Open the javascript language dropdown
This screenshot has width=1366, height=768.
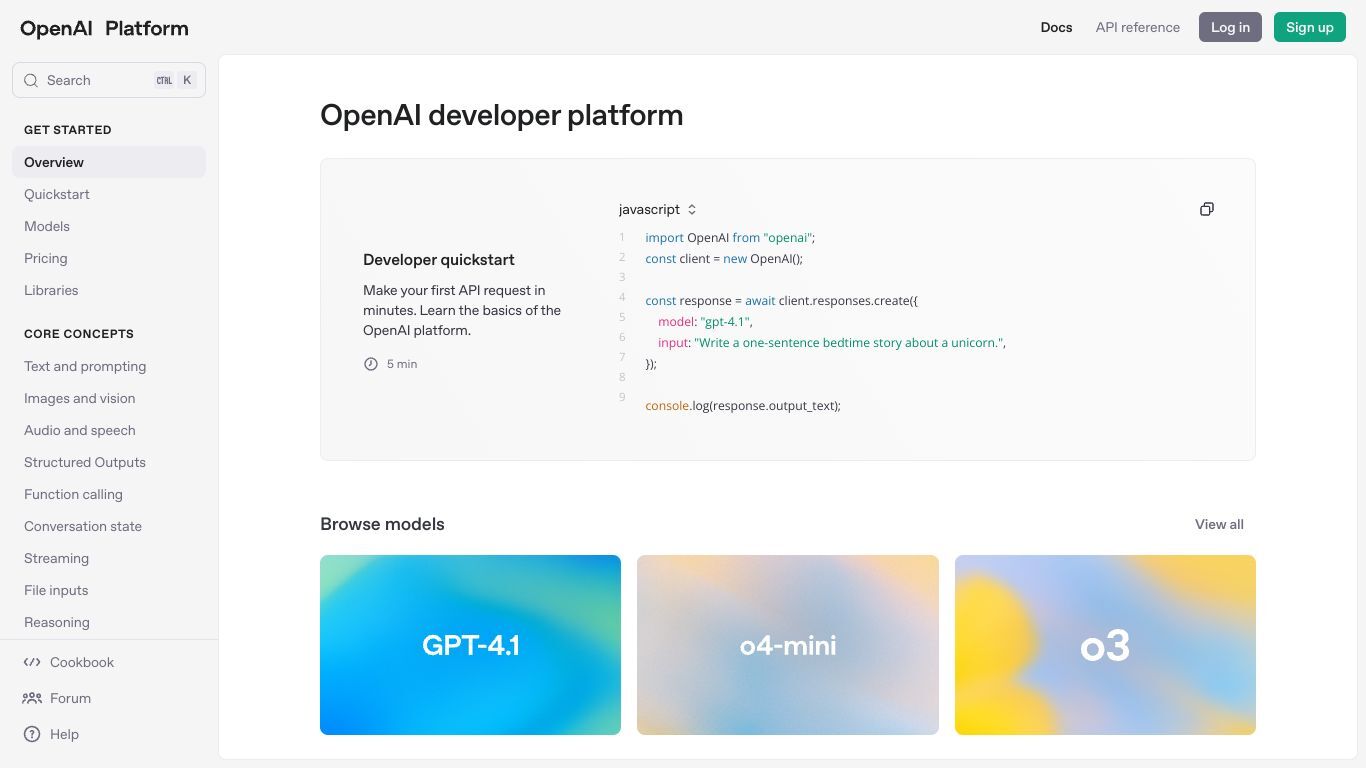[658, 209]
